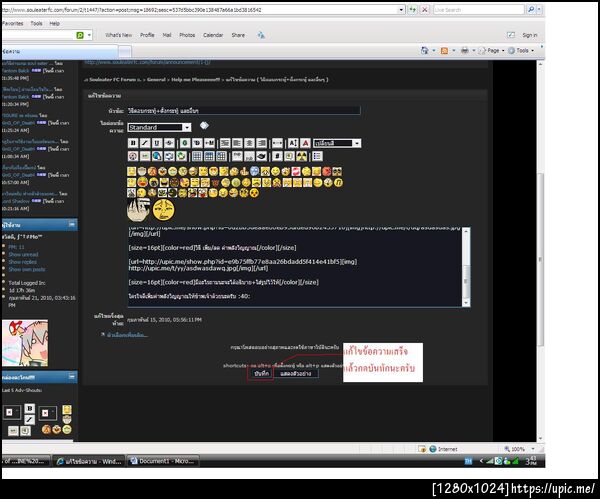600x499 pixels.
Task: Insert hyperlink with globe icon
Action: pos(157,156)
